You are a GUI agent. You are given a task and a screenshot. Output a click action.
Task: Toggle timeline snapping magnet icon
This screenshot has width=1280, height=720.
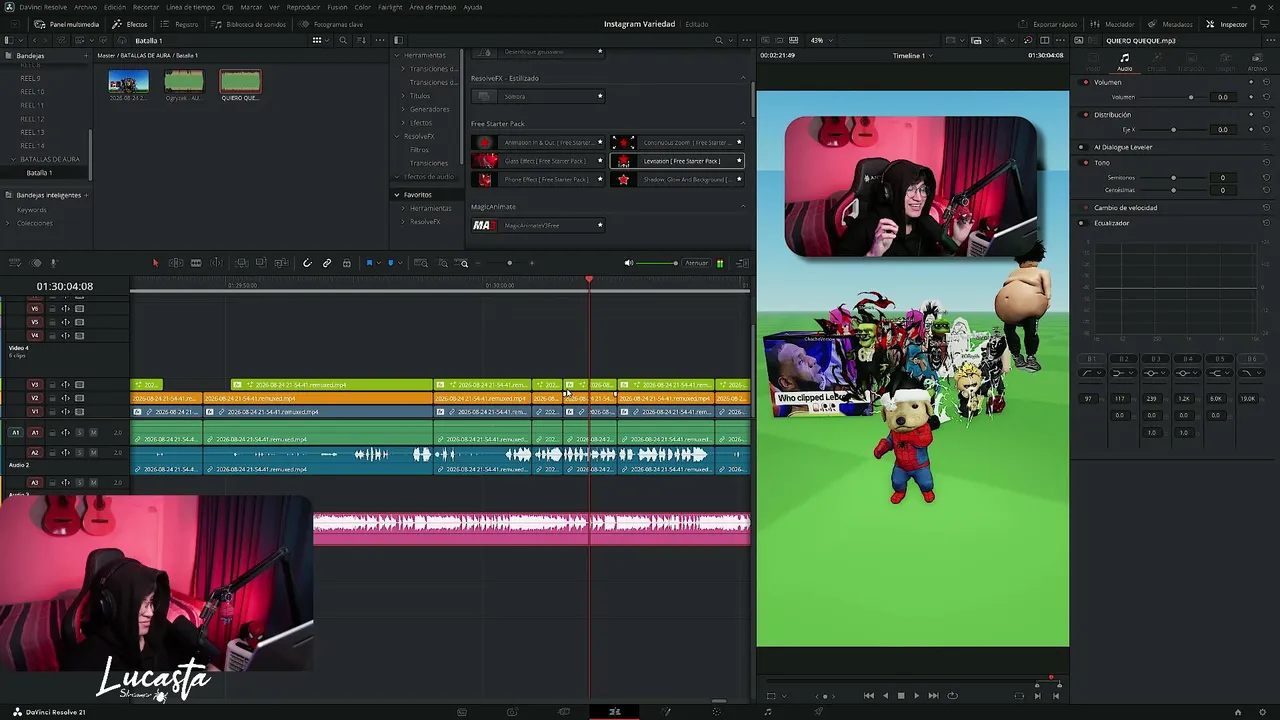click(307, 263)
